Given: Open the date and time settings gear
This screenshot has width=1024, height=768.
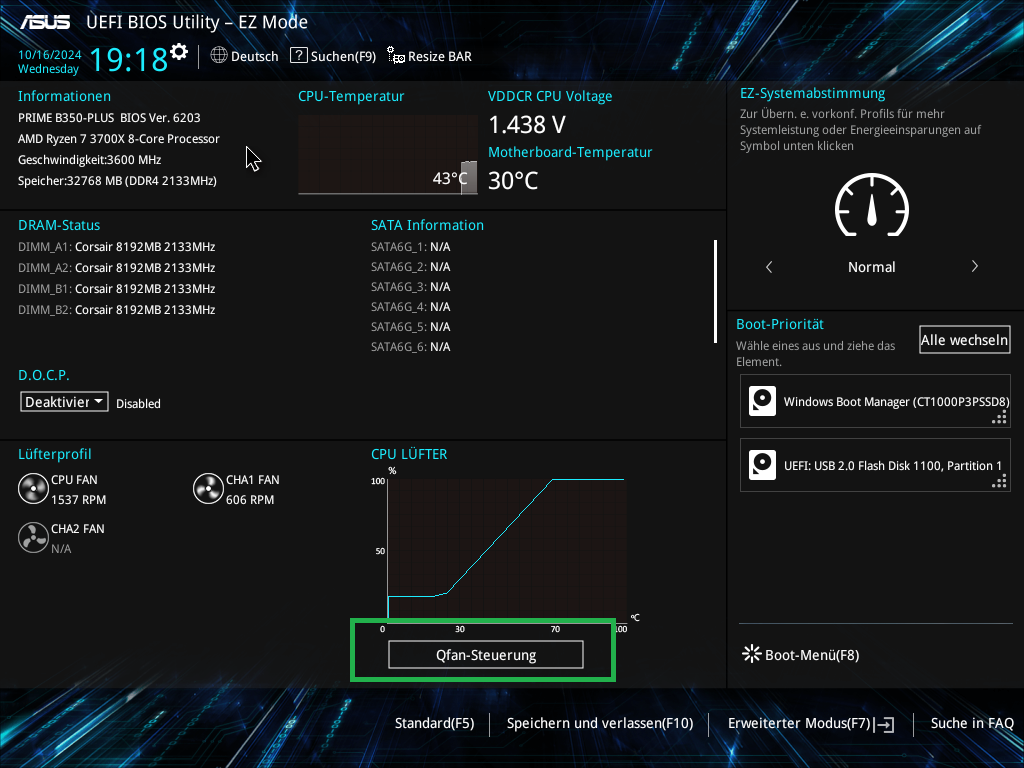Looking at the screenshot, I should [x=178, y=52].
